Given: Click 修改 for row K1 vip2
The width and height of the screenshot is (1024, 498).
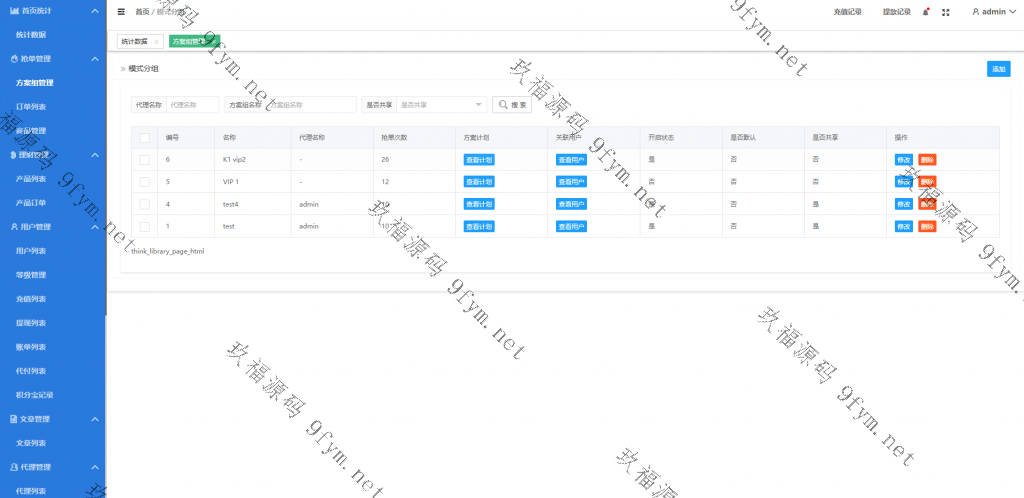Looking at the screenshot, I should 904,159.
